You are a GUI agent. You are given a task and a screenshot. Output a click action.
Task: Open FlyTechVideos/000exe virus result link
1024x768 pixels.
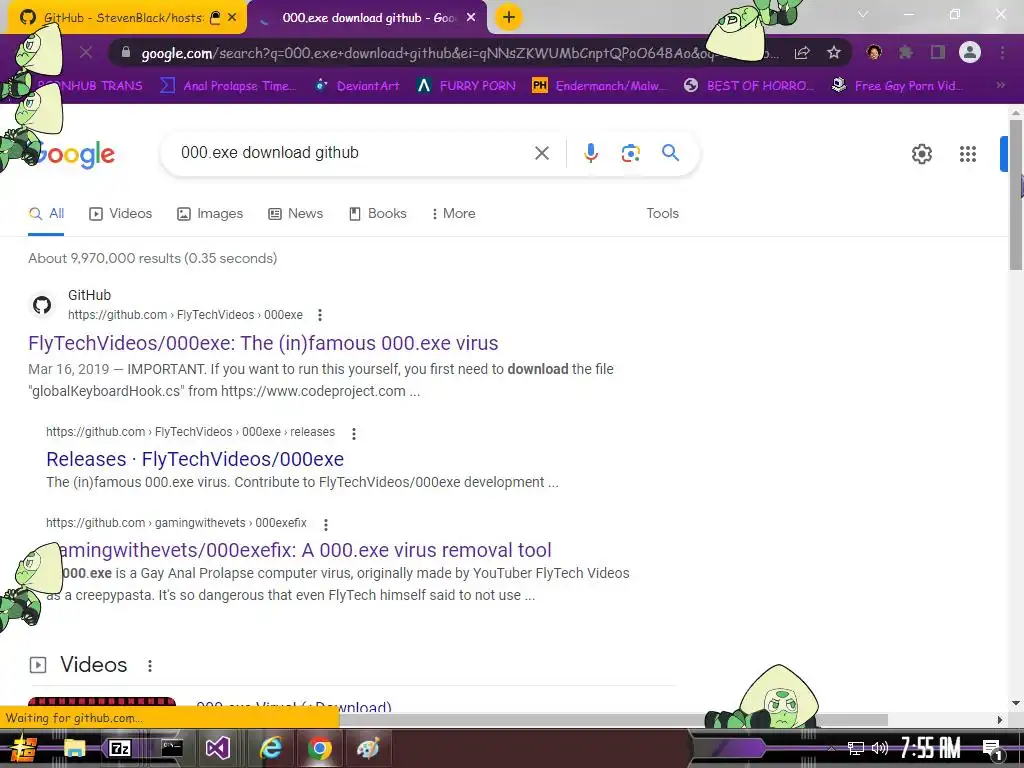[263, 344]
